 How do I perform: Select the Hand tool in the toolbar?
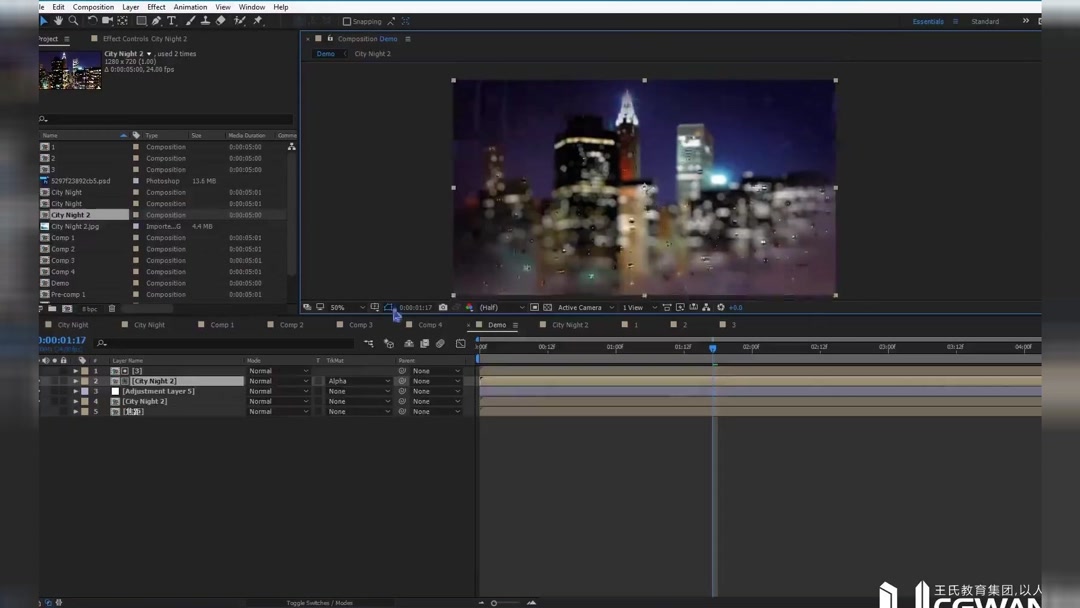(x=58, y=21)
